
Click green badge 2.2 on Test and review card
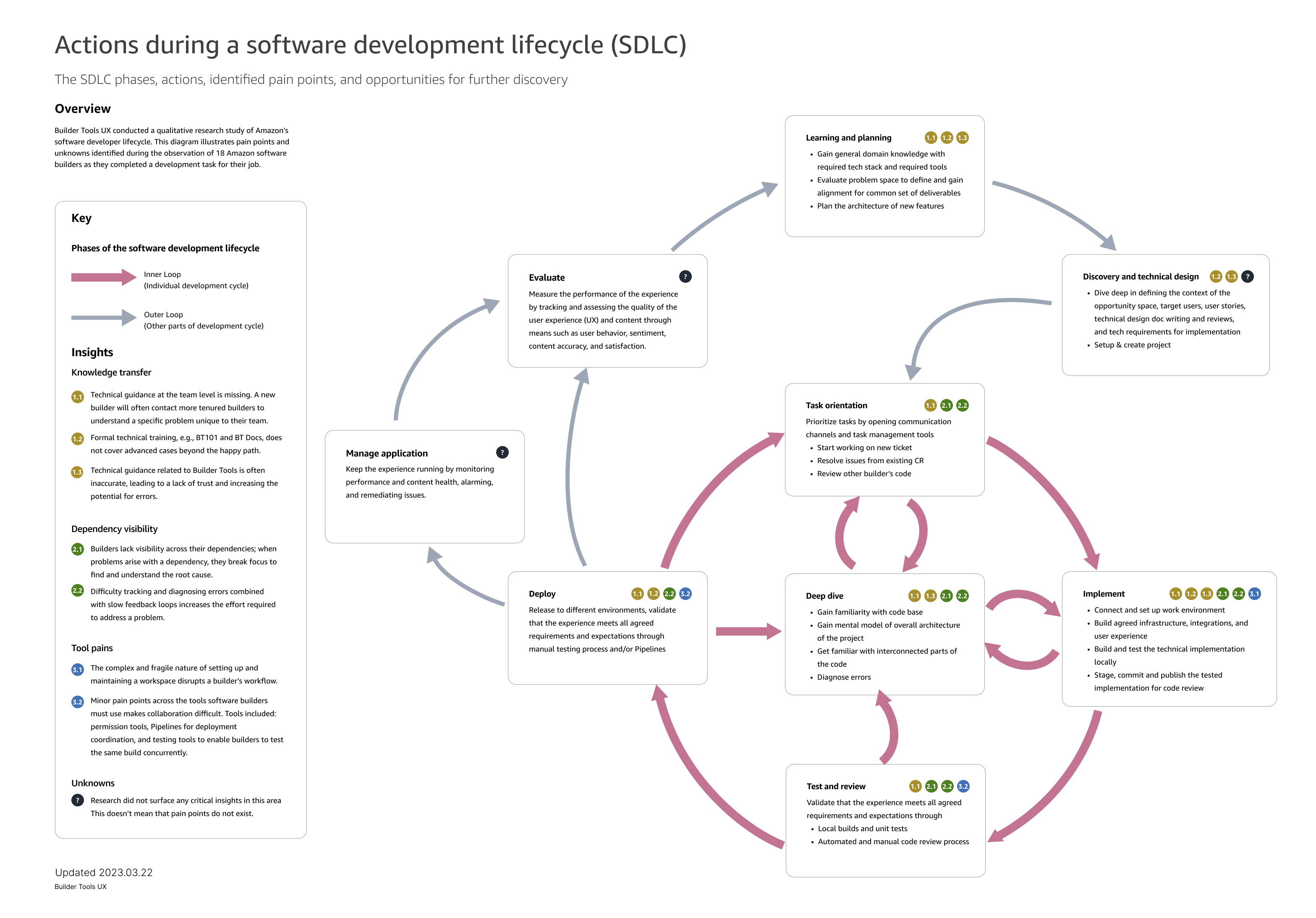(947, 786)
